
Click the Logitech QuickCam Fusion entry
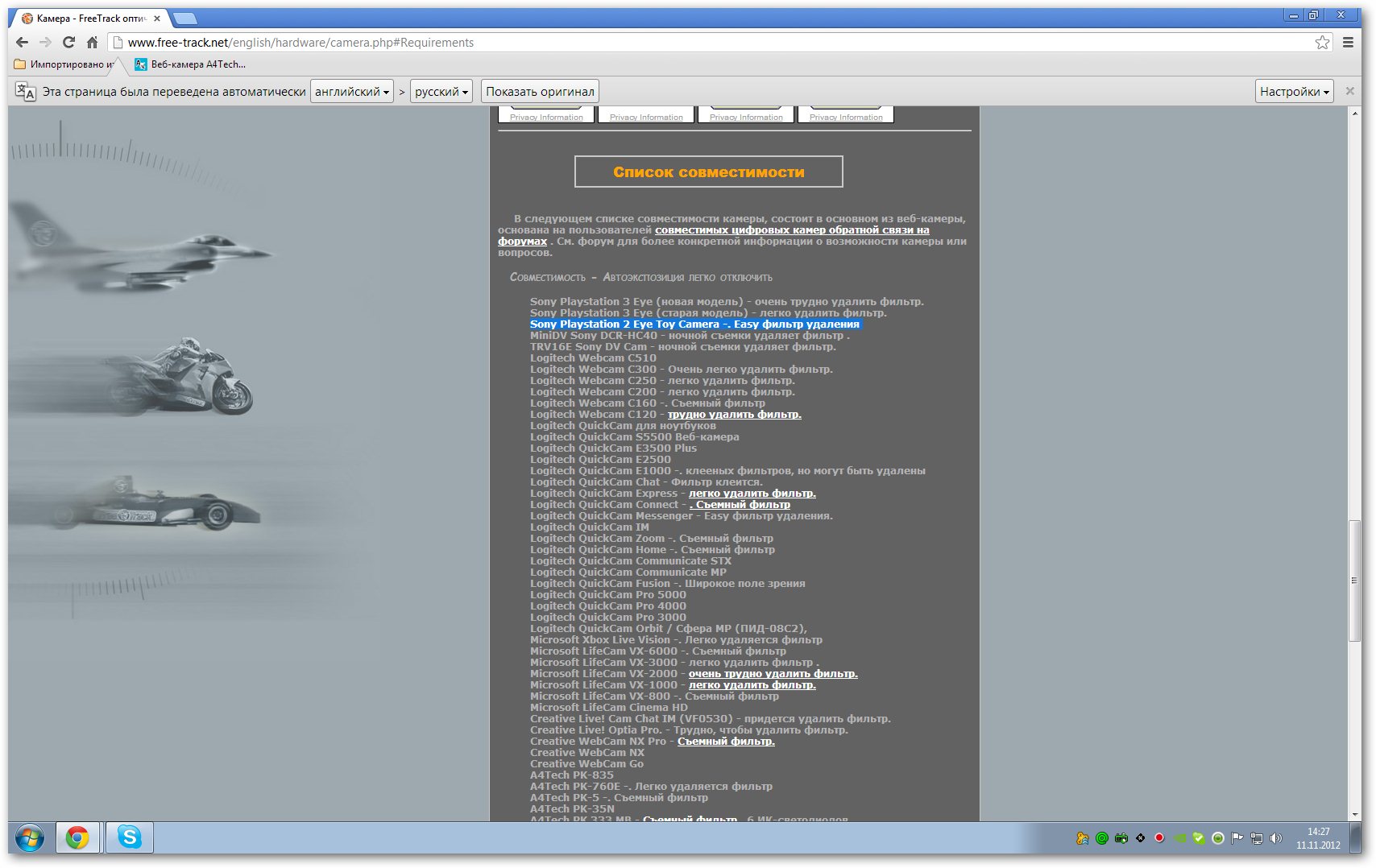click(668, 584)
